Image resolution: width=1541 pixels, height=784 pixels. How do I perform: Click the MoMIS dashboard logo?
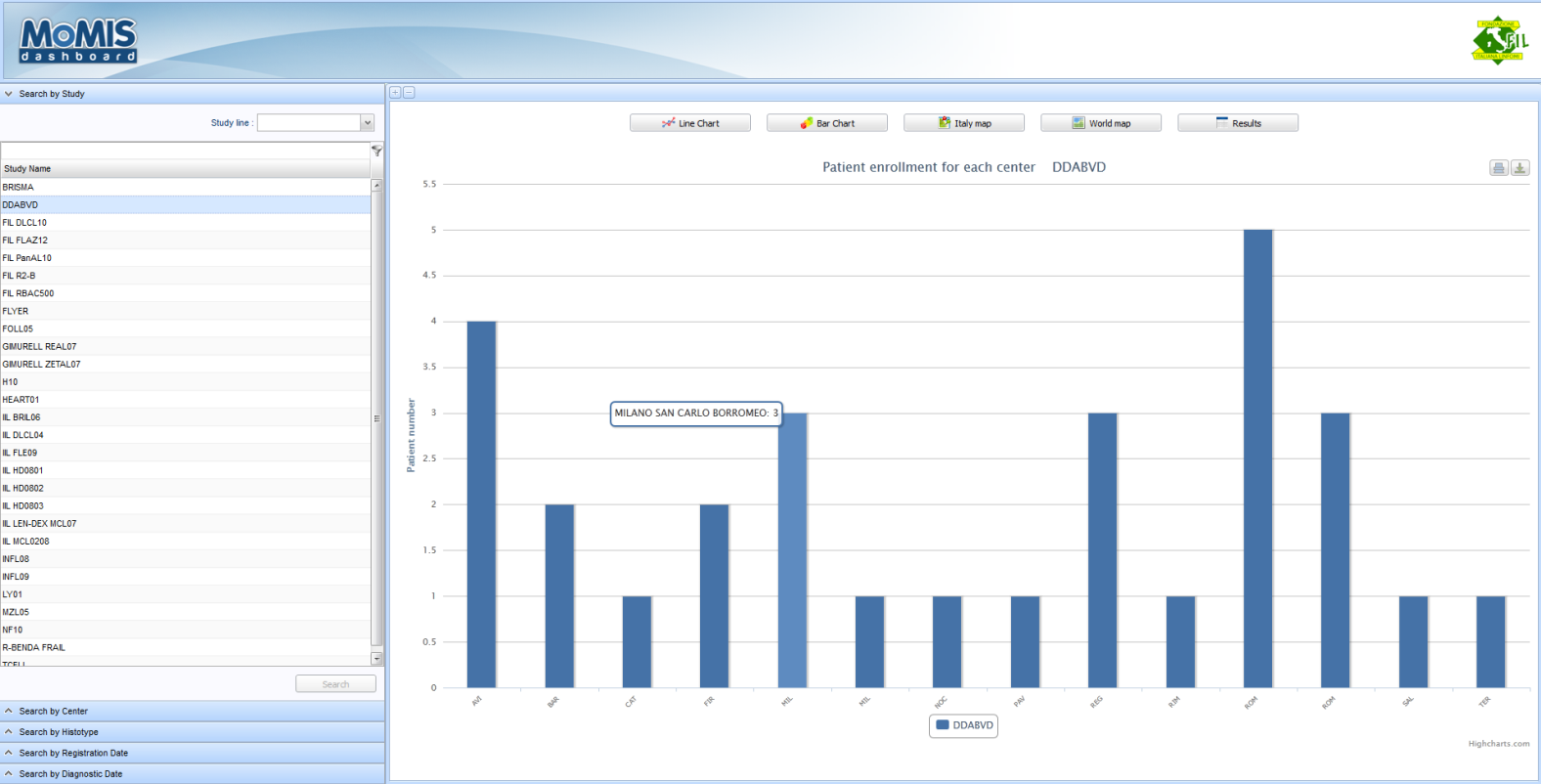(x=78, y=41)
